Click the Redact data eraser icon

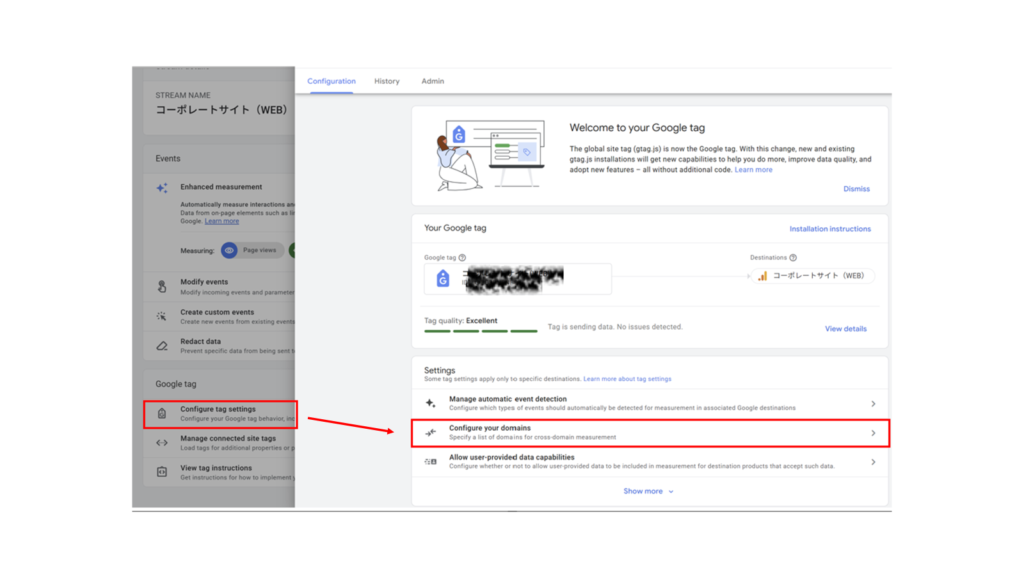point(162,346)
